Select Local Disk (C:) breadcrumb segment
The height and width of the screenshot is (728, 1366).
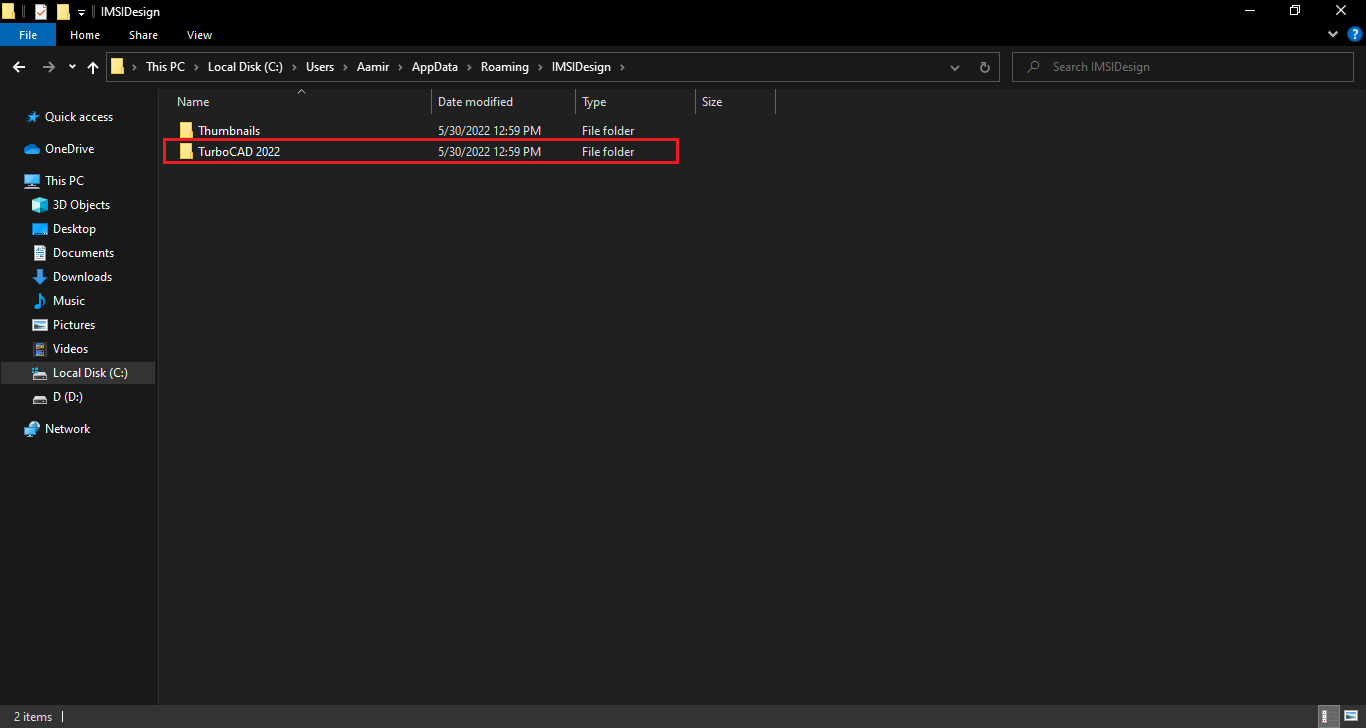tap(245, 67)
